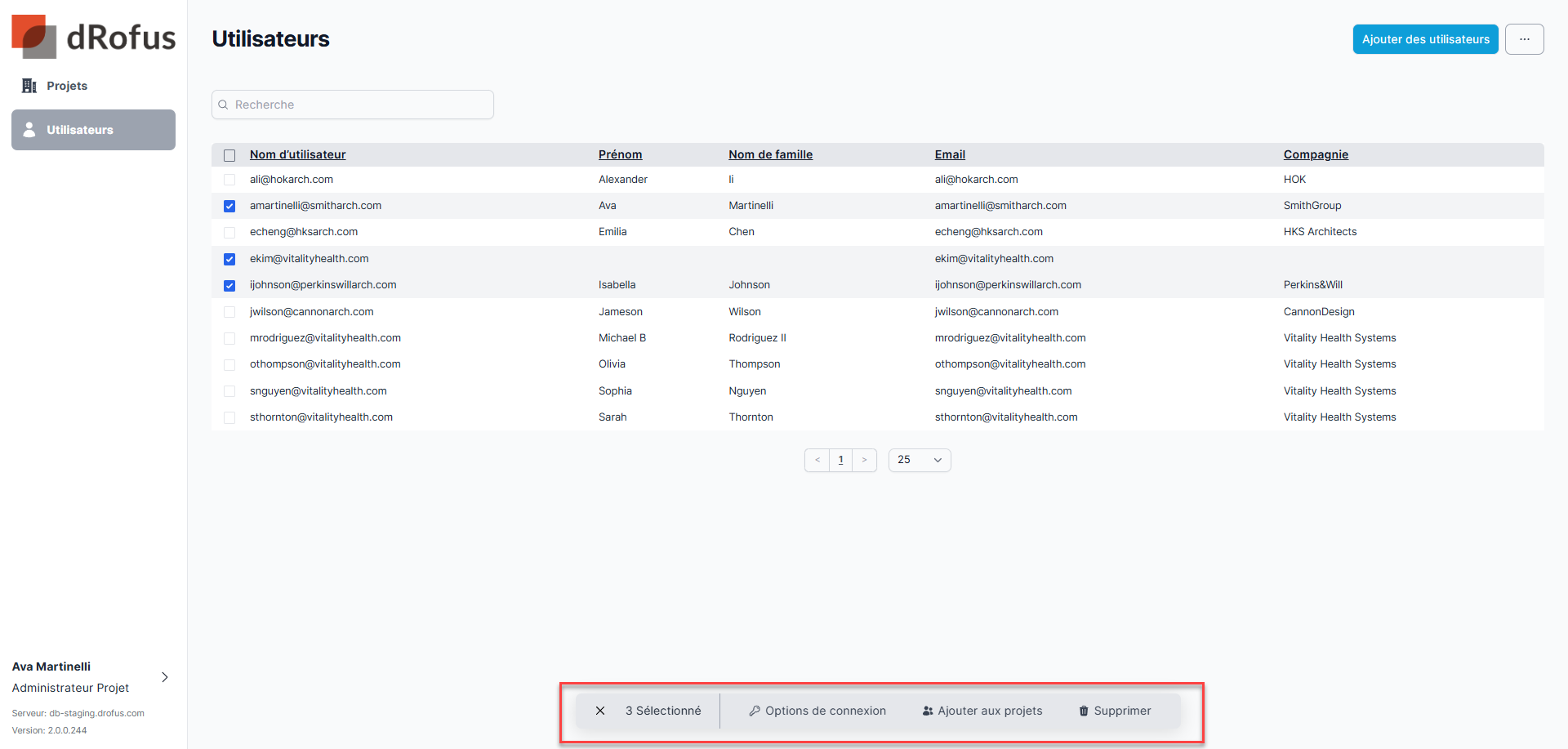Click the magnifier icon in search box
The height and width of the screenshot is (749, 1568).
[223, 105]
